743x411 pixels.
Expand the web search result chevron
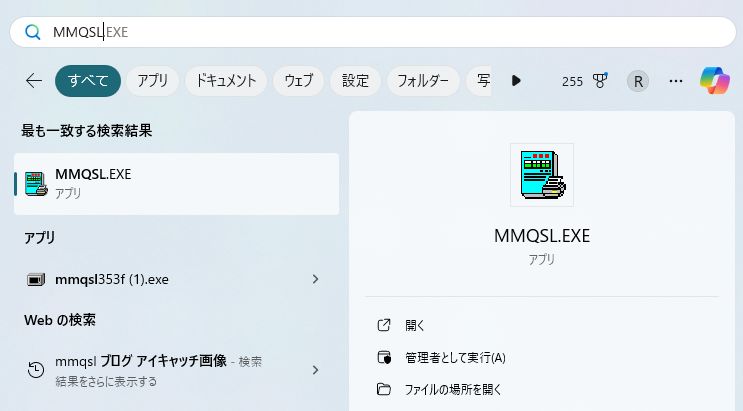click(x=315, y=369)
